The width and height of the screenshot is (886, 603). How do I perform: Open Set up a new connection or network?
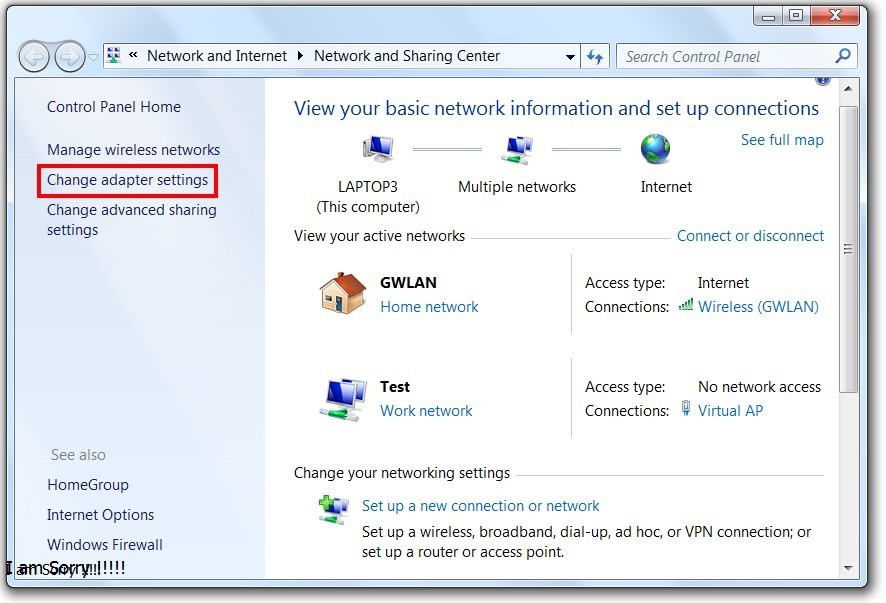click(x=480, y=506)
